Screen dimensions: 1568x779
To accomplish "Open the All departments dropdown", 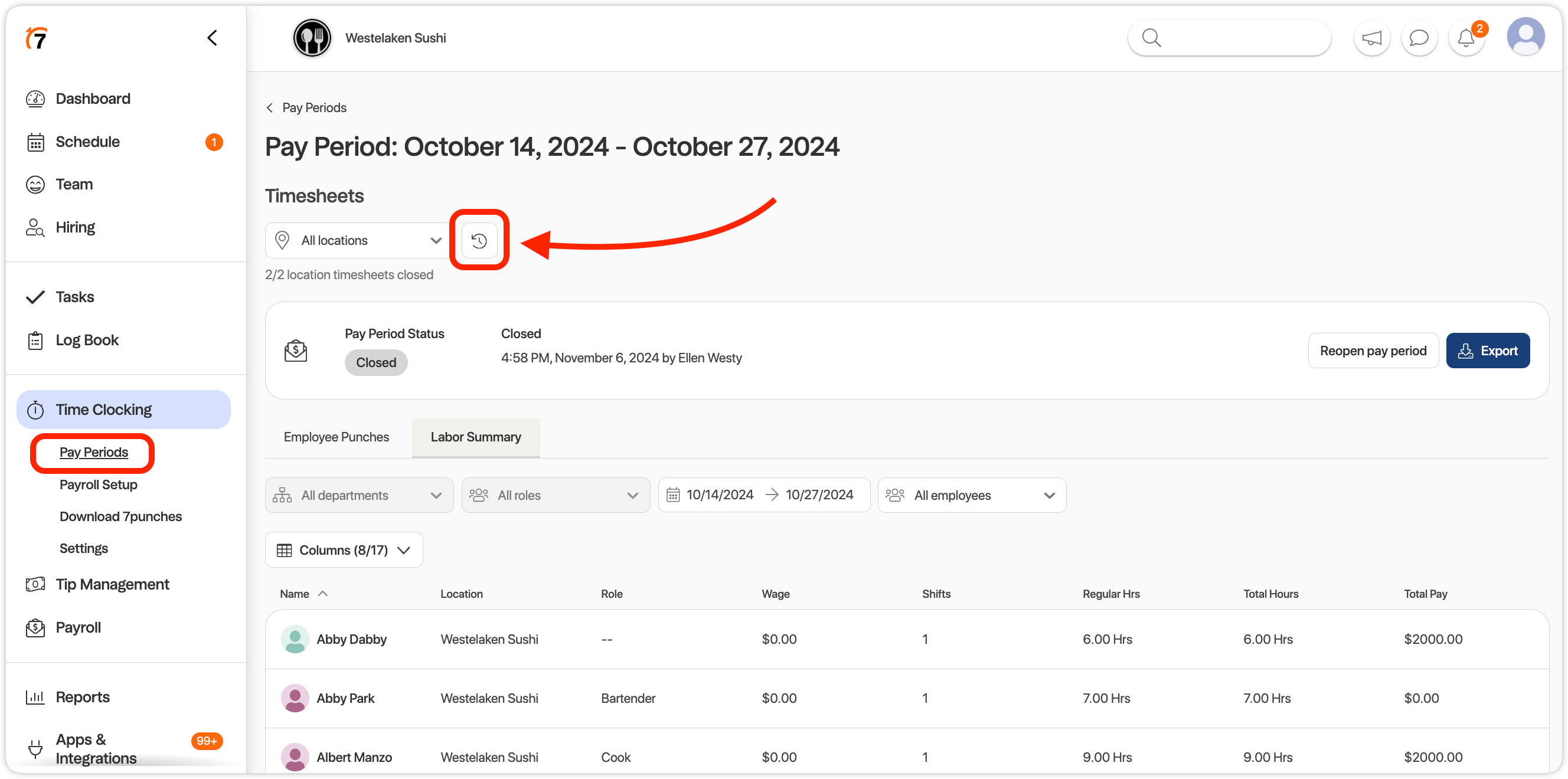I will coord(359,495).
